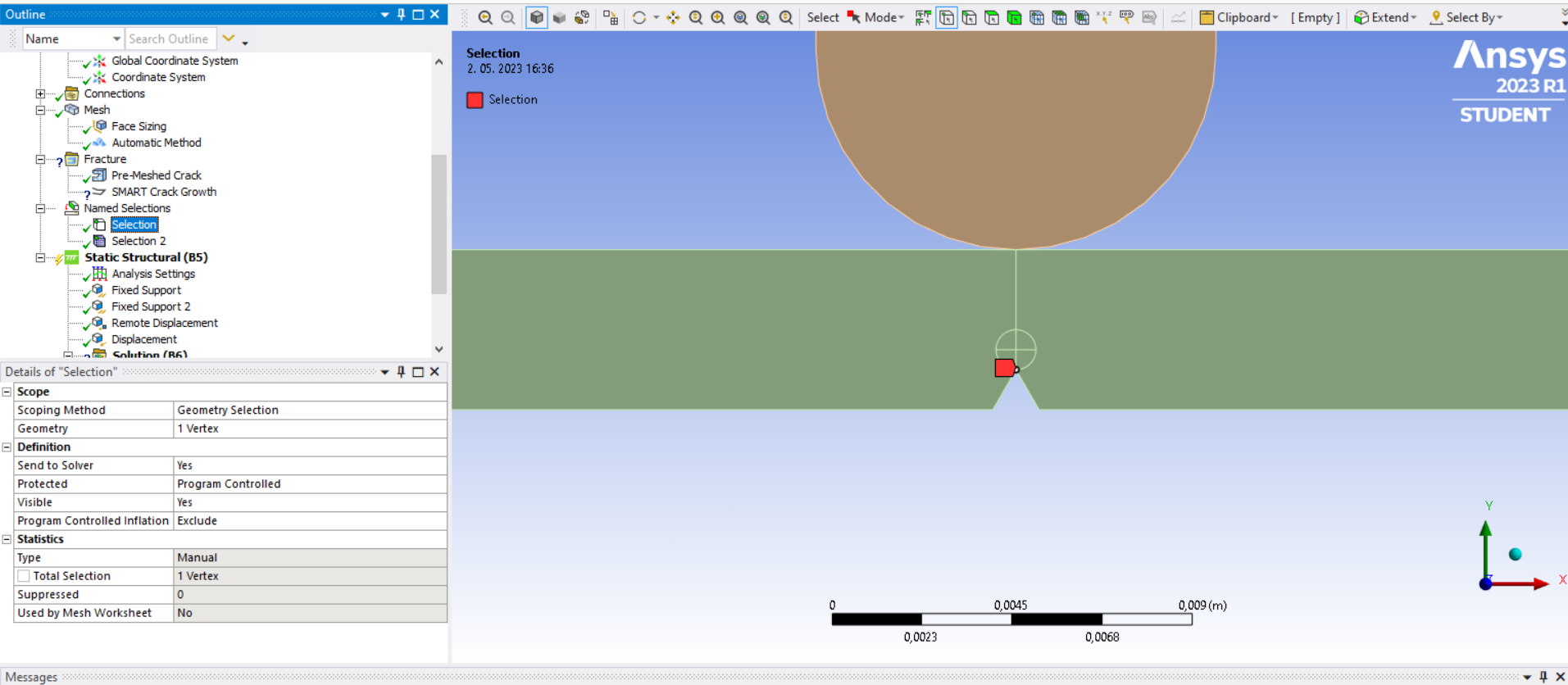
Task: Click the Search Outline input field
Action: [x=170, y=39]
